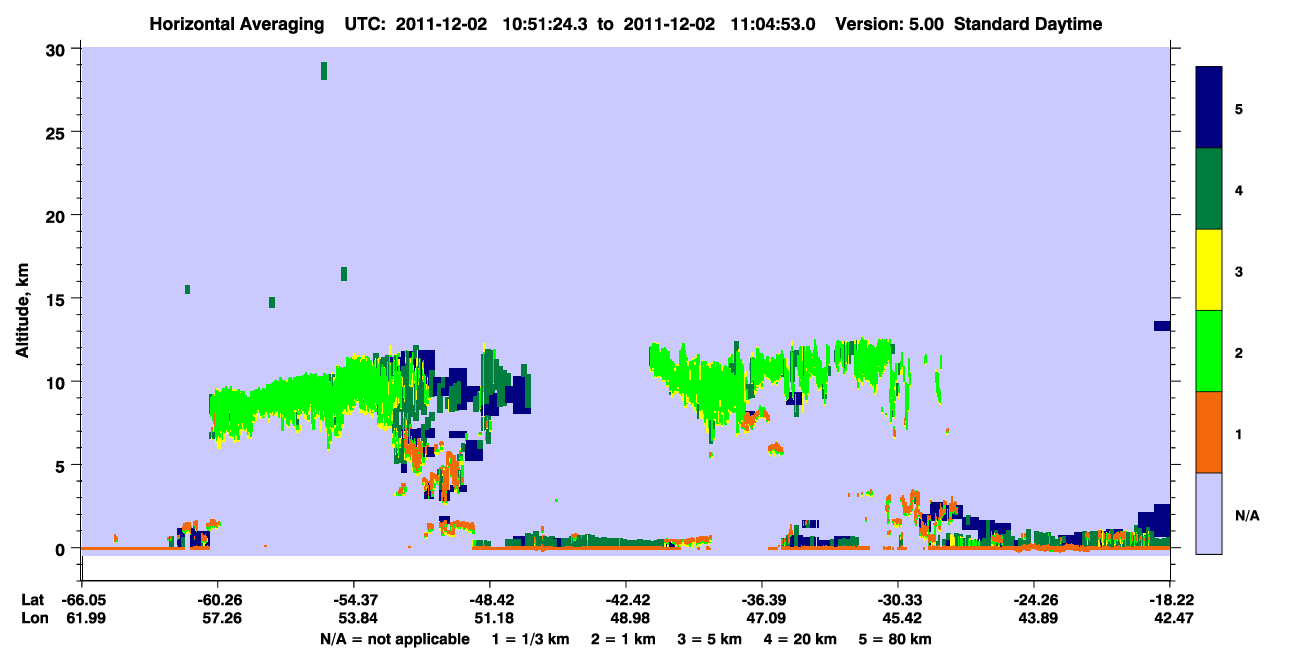Click the y-axis tick label 30
This screenshot has width=1300, height=667.
tap(57, 49)
